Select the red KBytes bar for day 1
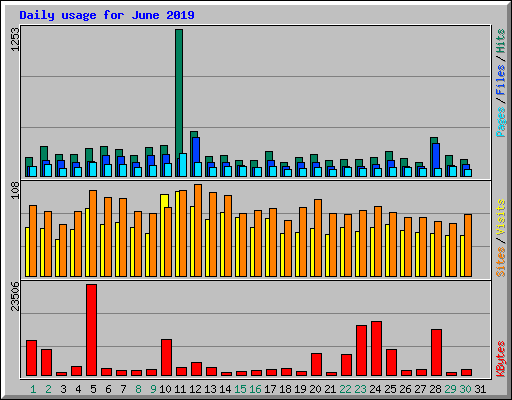Image resolution: width=512 pixels, height=400 pixels. (x=31, y=358)
